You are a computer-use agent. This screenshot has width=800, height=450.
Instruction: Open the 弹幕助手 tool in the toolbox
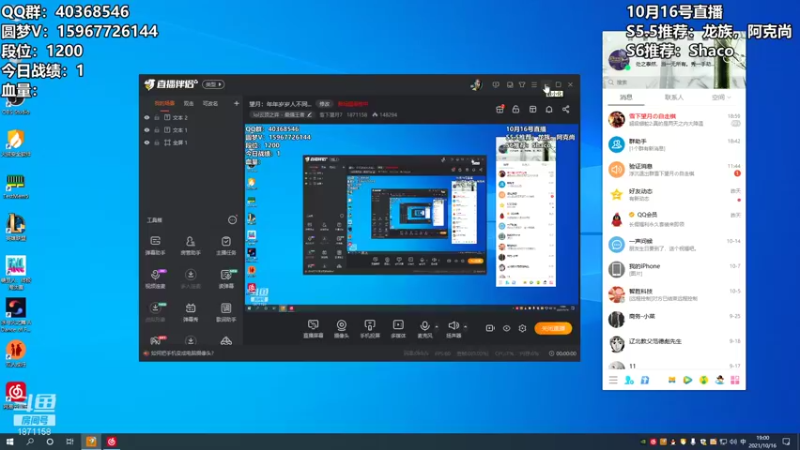(x=155, y=244)
